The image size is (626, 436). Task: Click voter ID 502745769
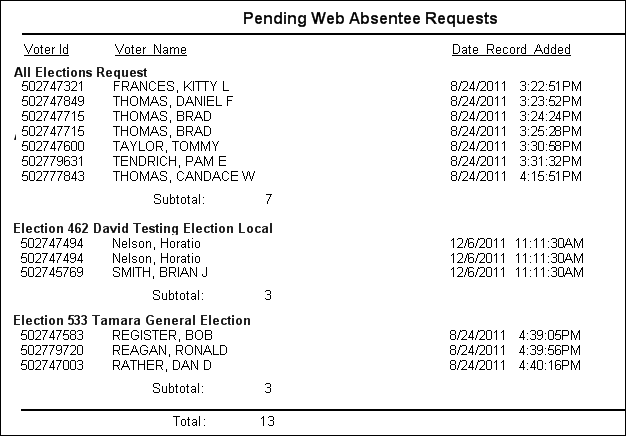[x=52, y=272]
